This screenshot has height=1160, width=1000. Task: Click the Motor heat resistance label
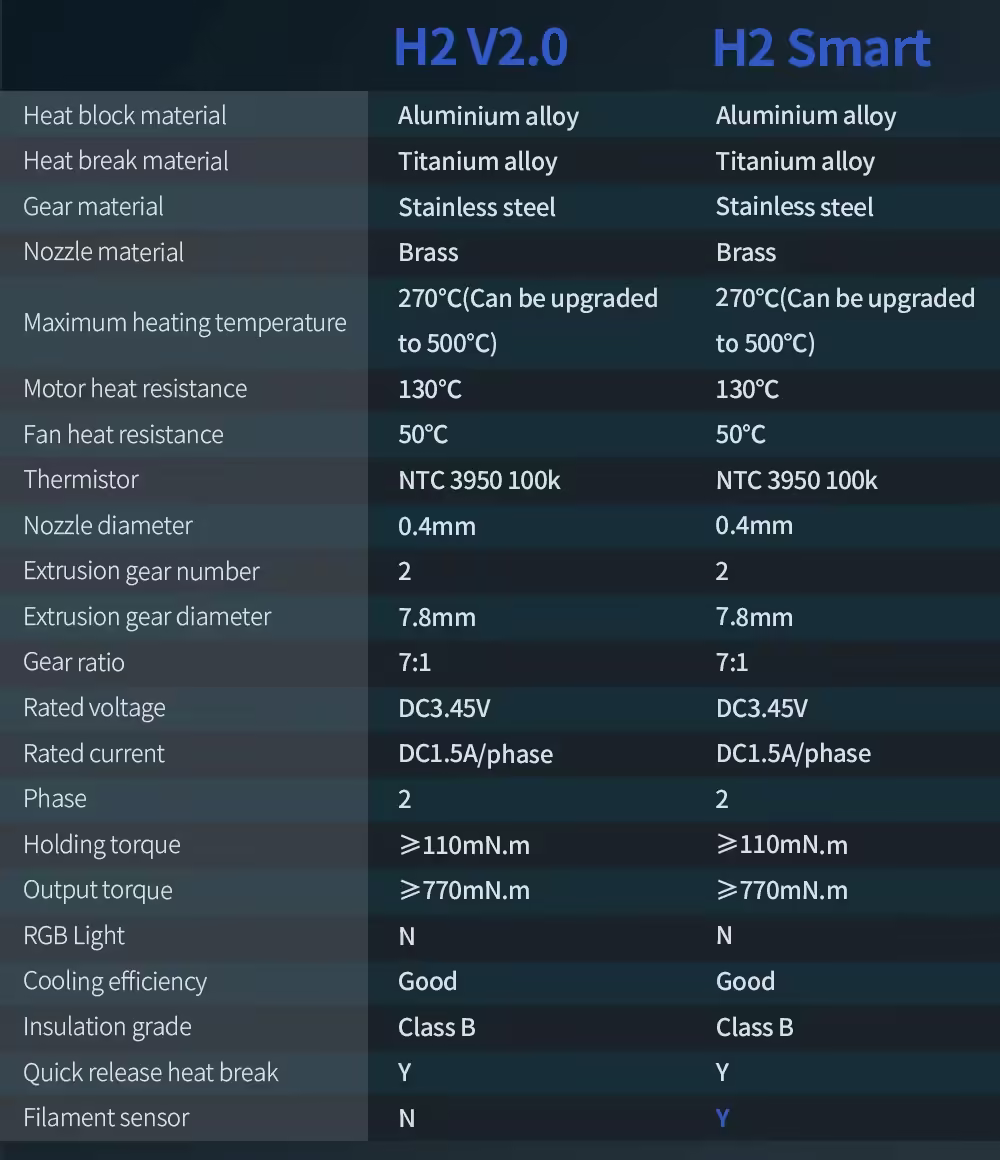[x=135, y=389]
